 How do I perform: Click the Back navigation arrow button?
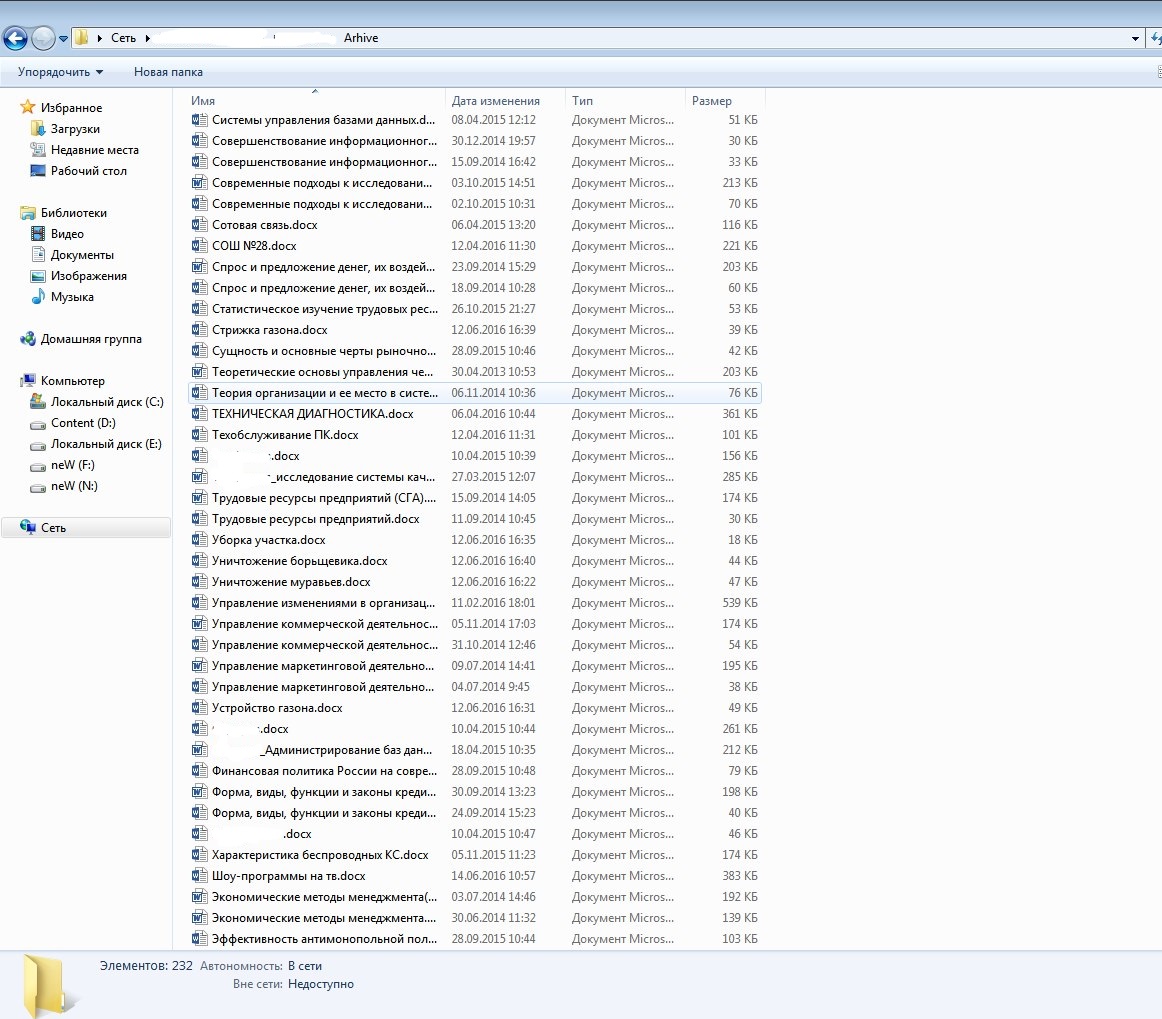(16, 38)
